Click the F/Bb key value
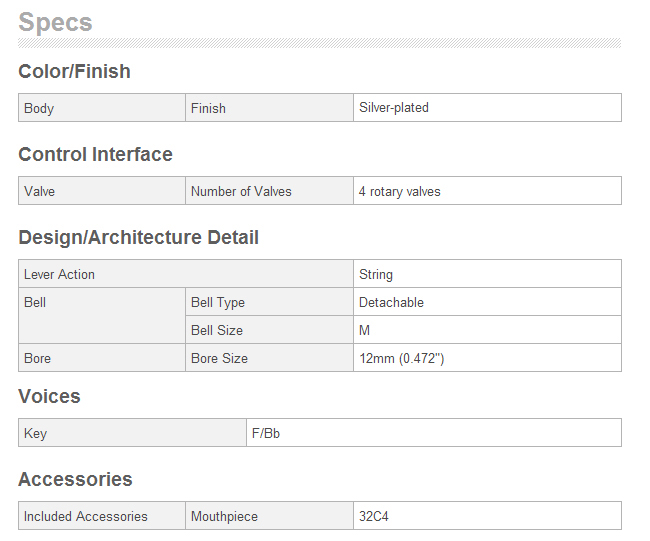 (x=266, y=433)
